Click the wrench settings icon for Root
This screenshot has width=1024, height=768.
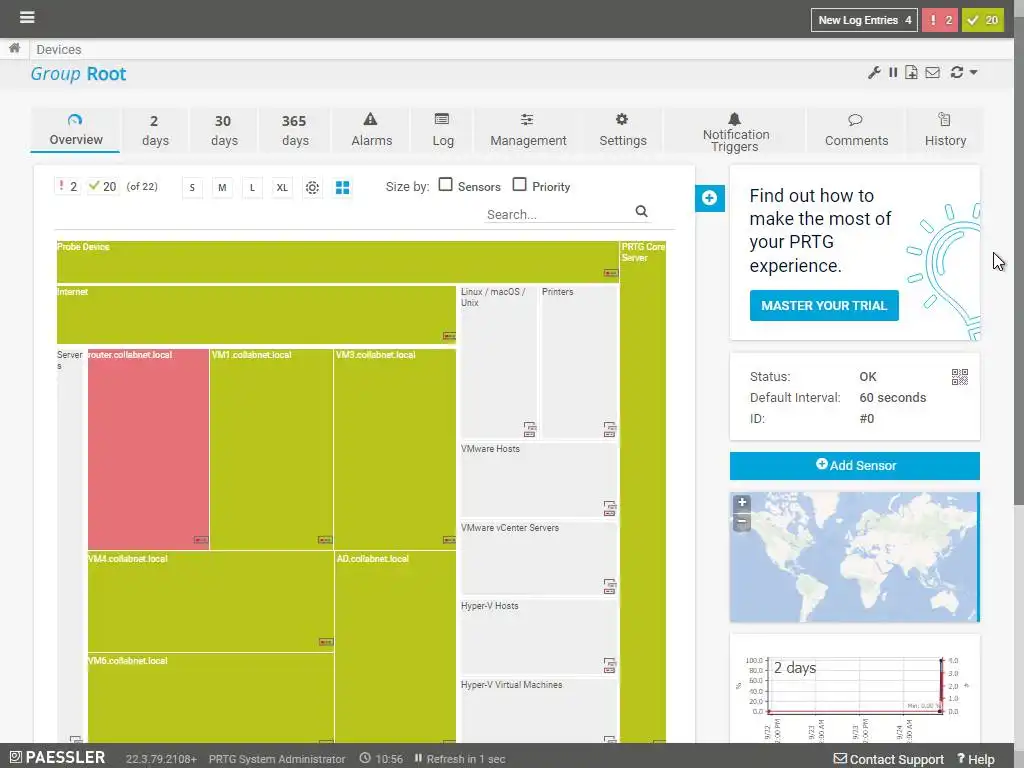(874, 72)
